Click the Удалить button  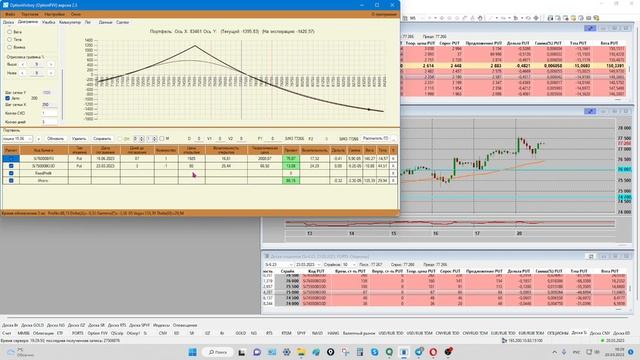coord(79,139)
